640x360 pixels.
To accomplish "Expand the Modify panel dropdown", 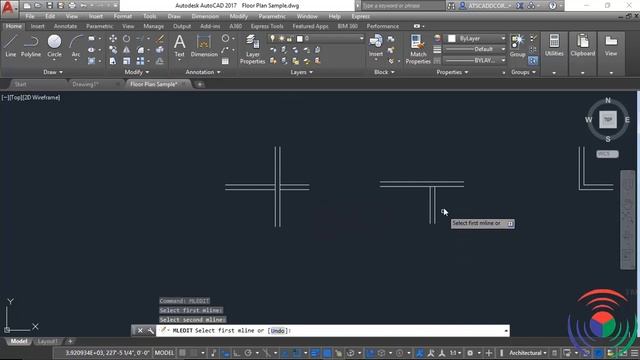I will click(137, 72).
